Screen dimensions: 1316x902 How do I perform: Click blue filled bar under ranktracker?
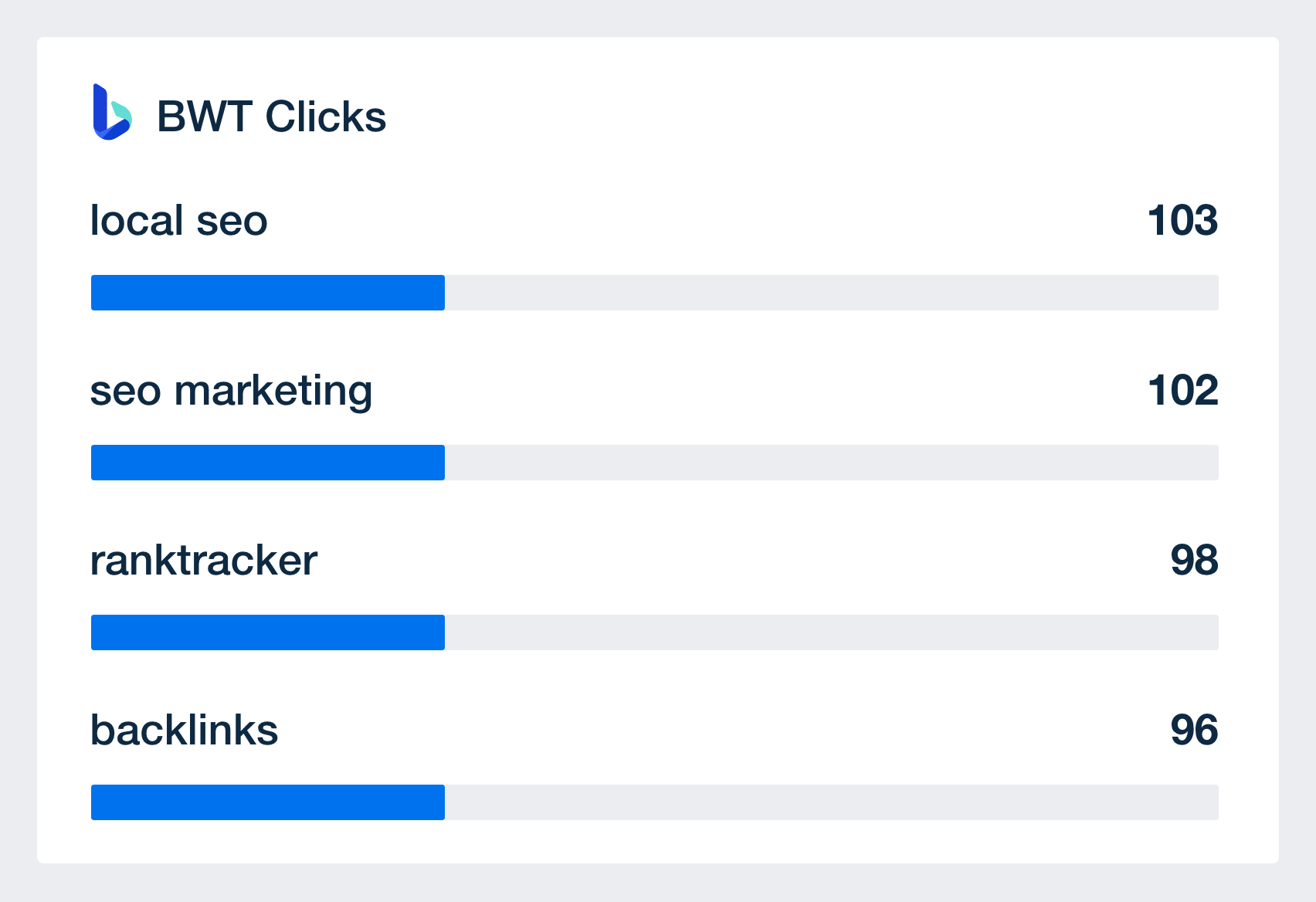point(268,632)
